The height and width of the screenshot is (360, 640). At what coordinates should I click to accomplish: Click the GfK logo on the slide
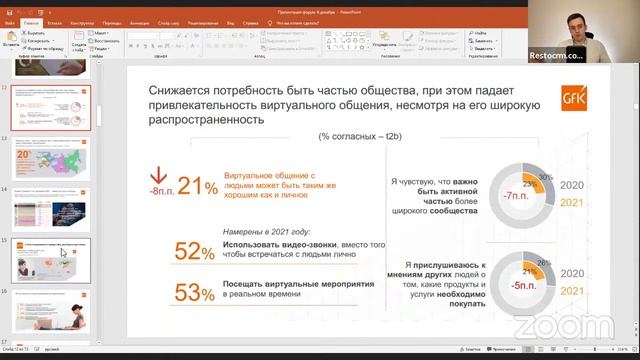click(574, 98)
